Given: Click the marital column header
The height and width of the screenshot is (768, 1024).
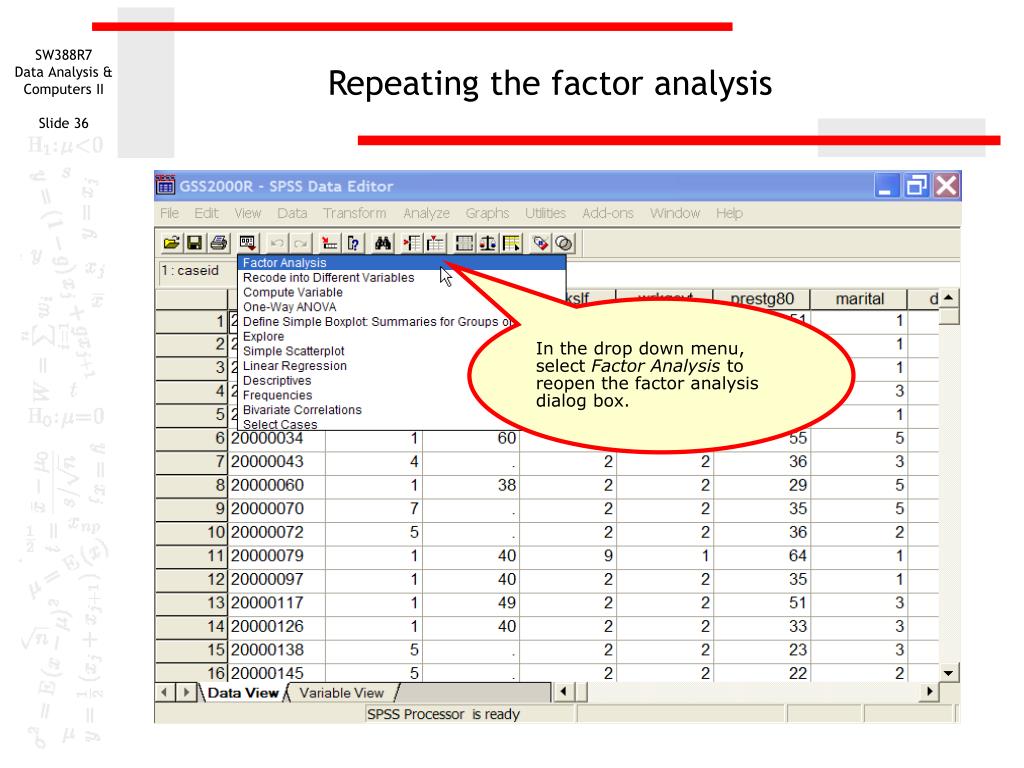Looking at the screenshot, I should [x=859, y=298].
